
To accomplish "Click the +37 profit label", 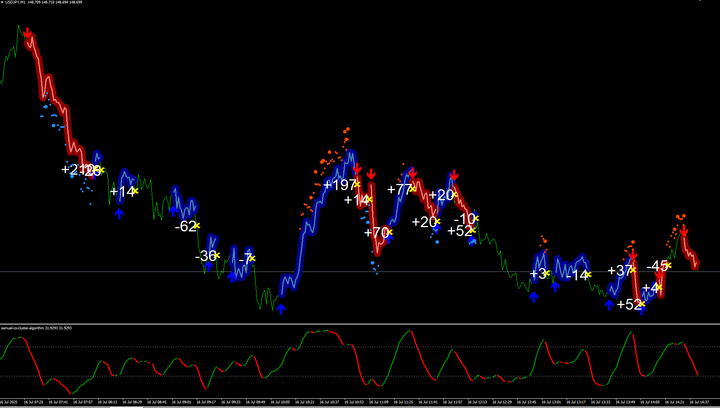I will coord(620,271).
